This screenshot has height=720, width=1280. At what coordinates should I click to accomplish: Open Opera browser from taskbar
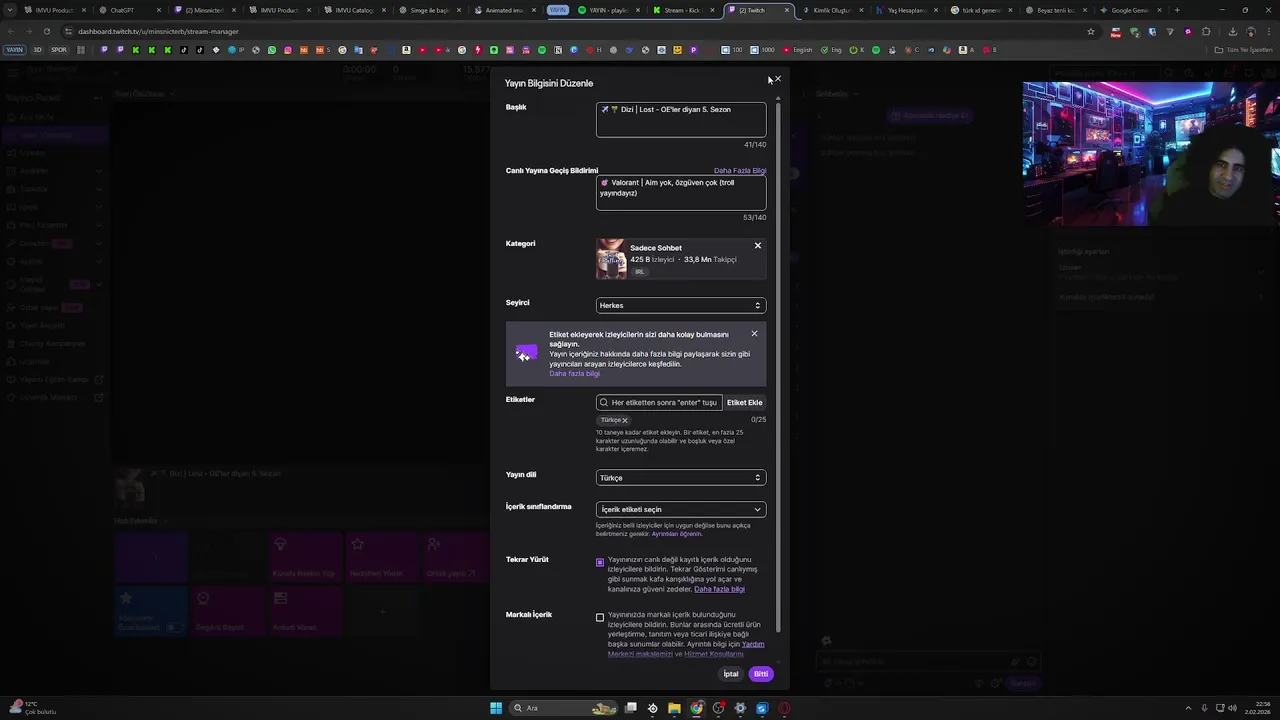click(x=784, y=708)
